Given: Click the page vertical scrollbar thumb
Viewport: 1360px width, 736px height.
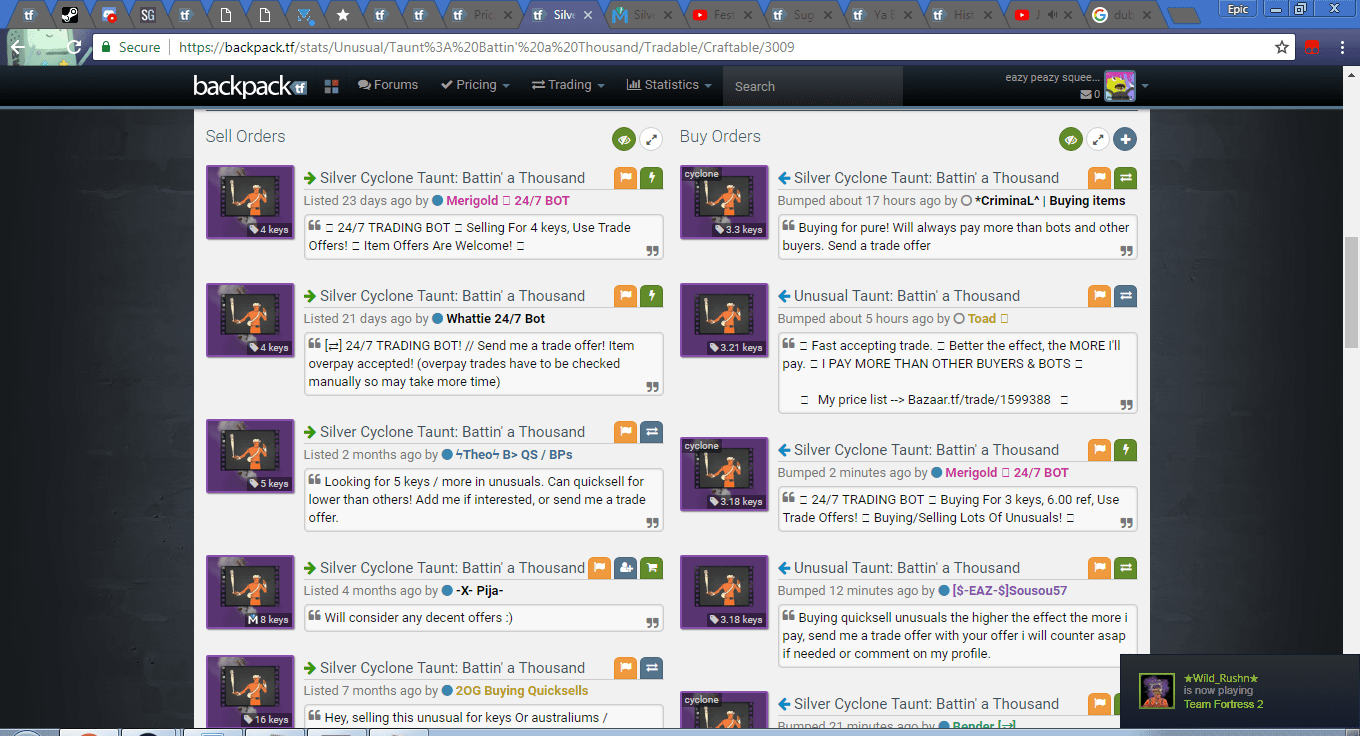Looking at the screenshot, I should 1351,290.
